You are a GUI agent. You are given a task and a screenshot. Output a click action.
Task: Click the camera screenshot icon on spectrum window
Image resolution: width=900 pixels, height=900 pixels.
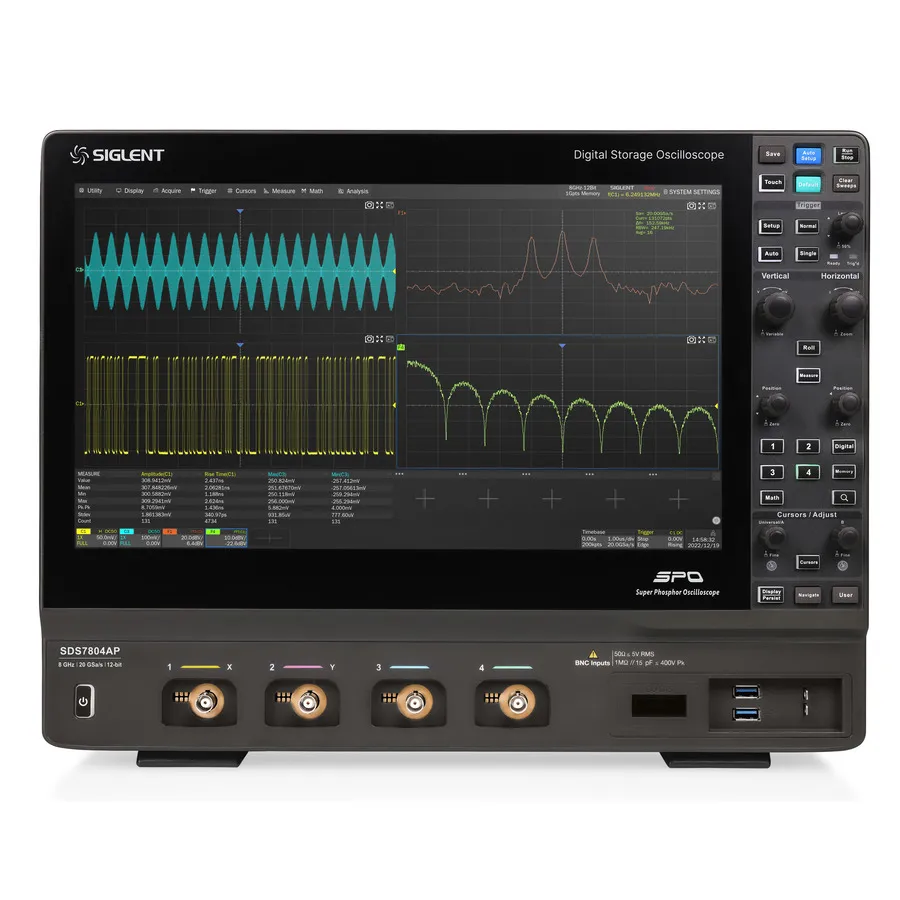coord(691,205)
